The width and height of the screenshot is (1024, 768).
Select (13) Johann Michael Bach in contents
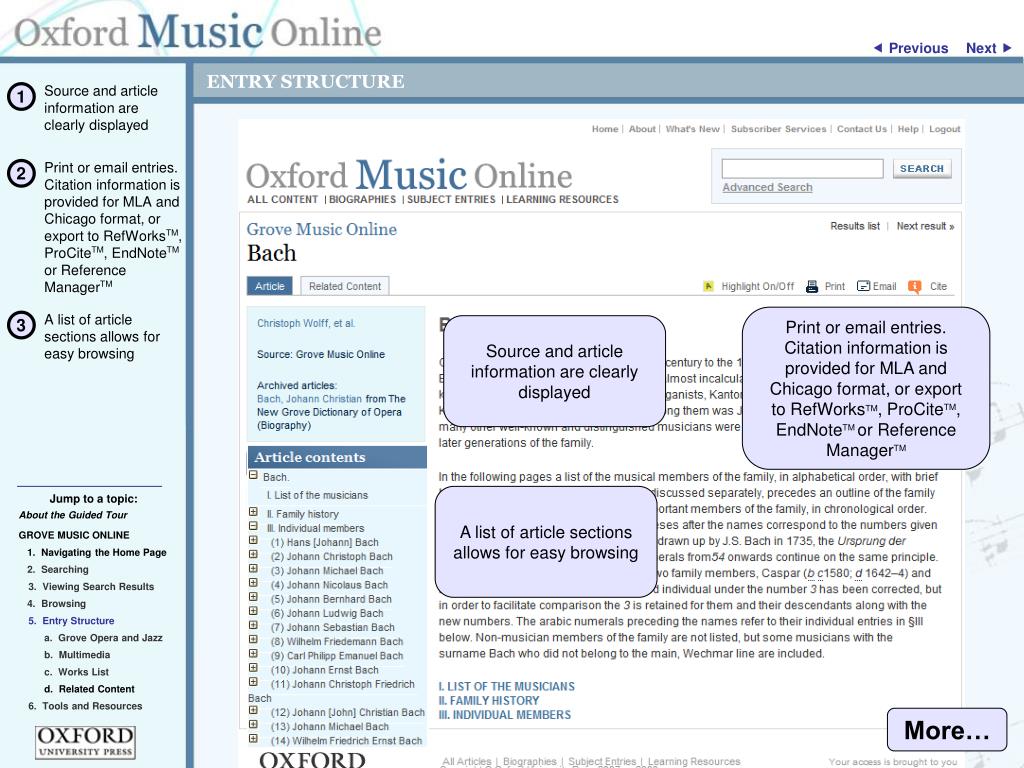[330, 727]
